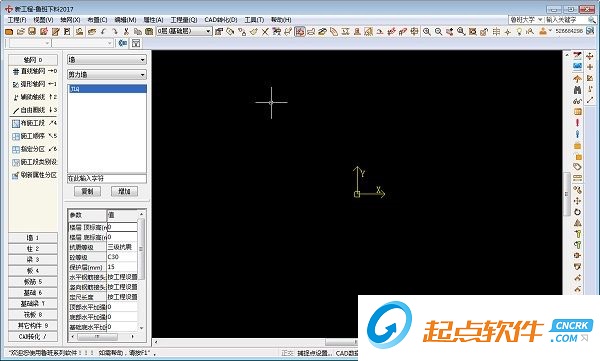Click the parameter table vertical scrollbar
600x361 pixels.
click(142, 270)
